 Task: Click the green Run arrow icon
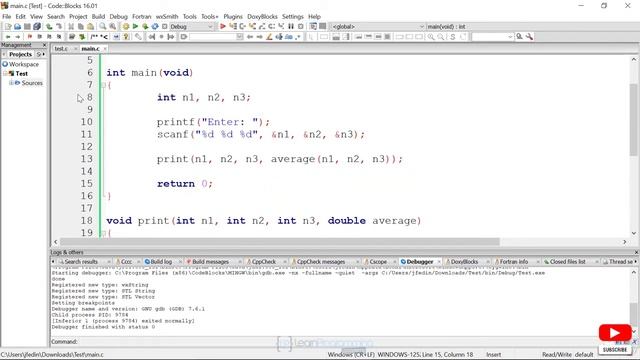135,27
